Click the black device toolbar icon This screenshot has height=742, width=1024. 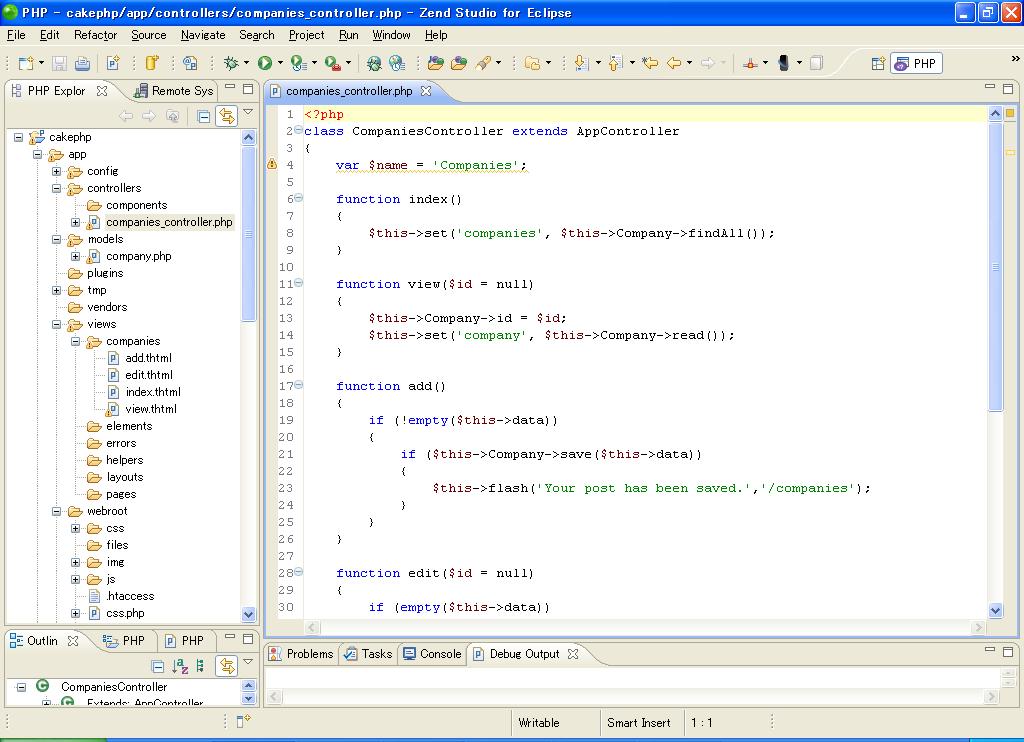coord(784,63)
